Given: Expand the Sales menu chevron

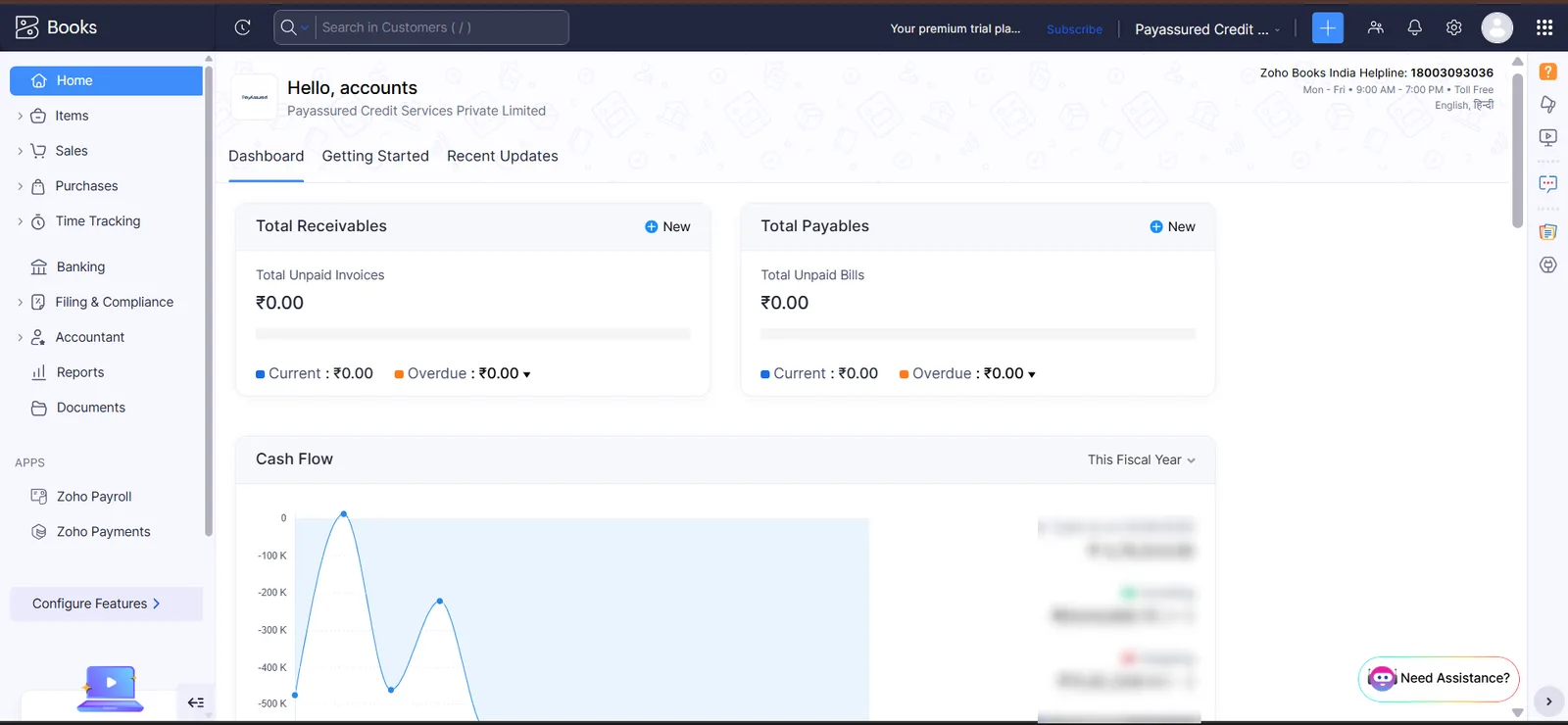Looking at the screenshot, I should click(20, 151).
